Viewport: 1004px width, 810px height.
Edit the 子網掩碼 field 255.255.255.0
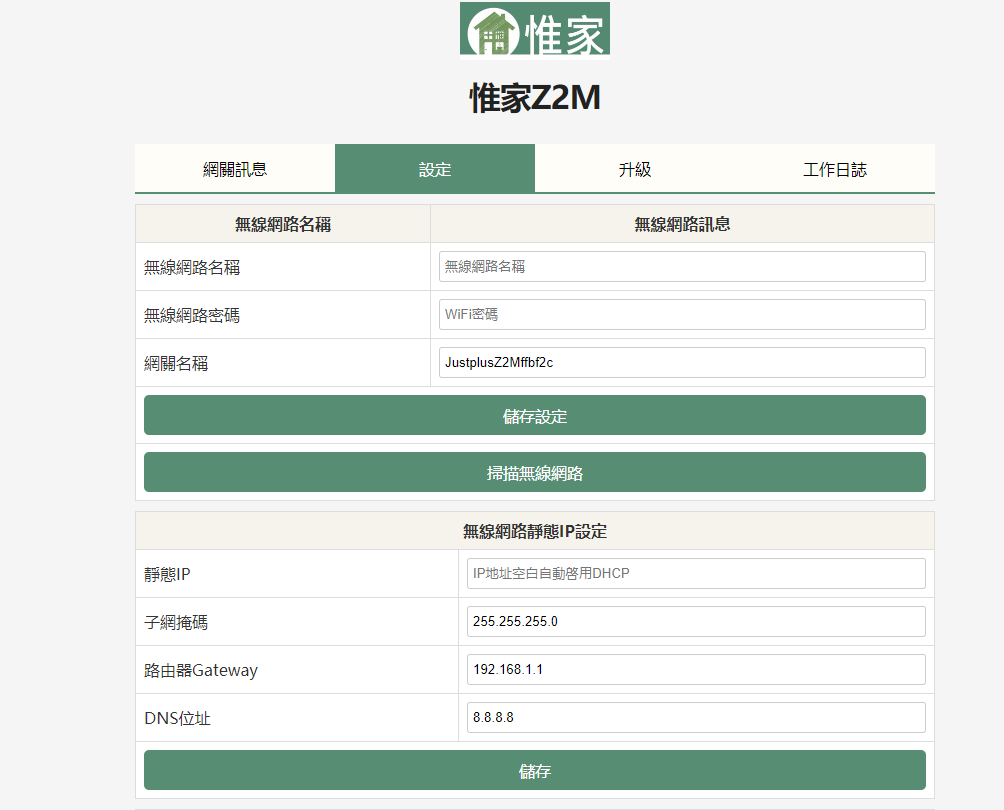pos(696,621)
